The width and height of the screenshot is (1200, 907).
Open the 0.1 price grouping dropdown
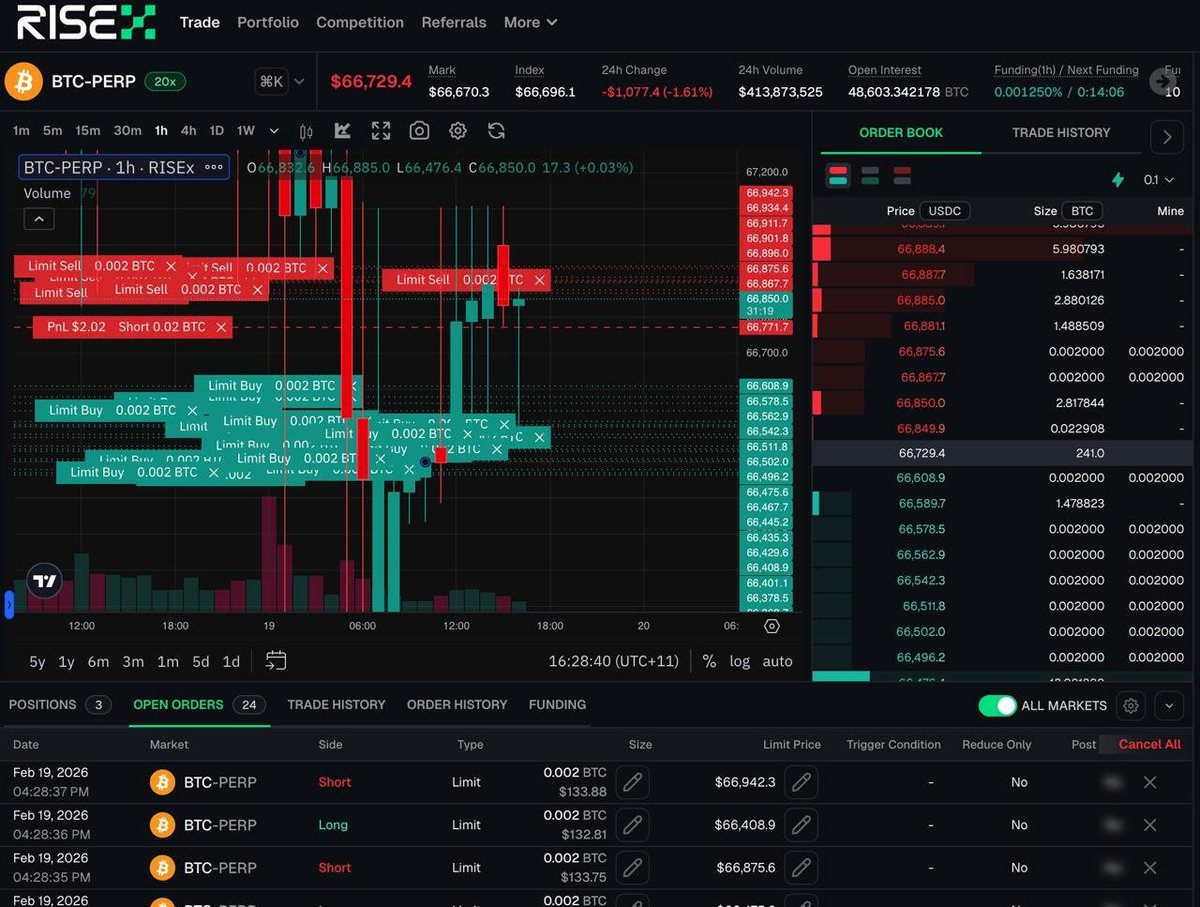point(1159,180)
